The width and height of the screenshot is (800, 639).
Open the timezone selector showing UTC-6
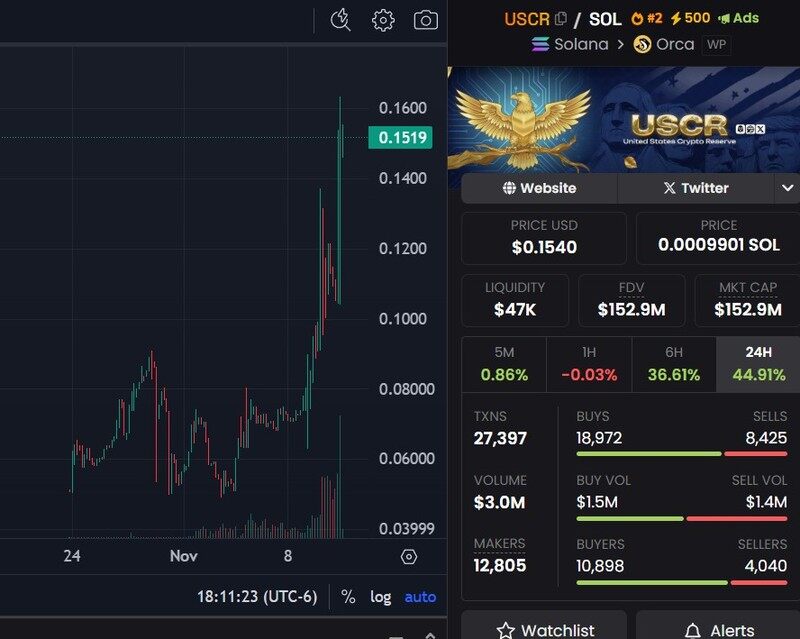coord(257,597)
